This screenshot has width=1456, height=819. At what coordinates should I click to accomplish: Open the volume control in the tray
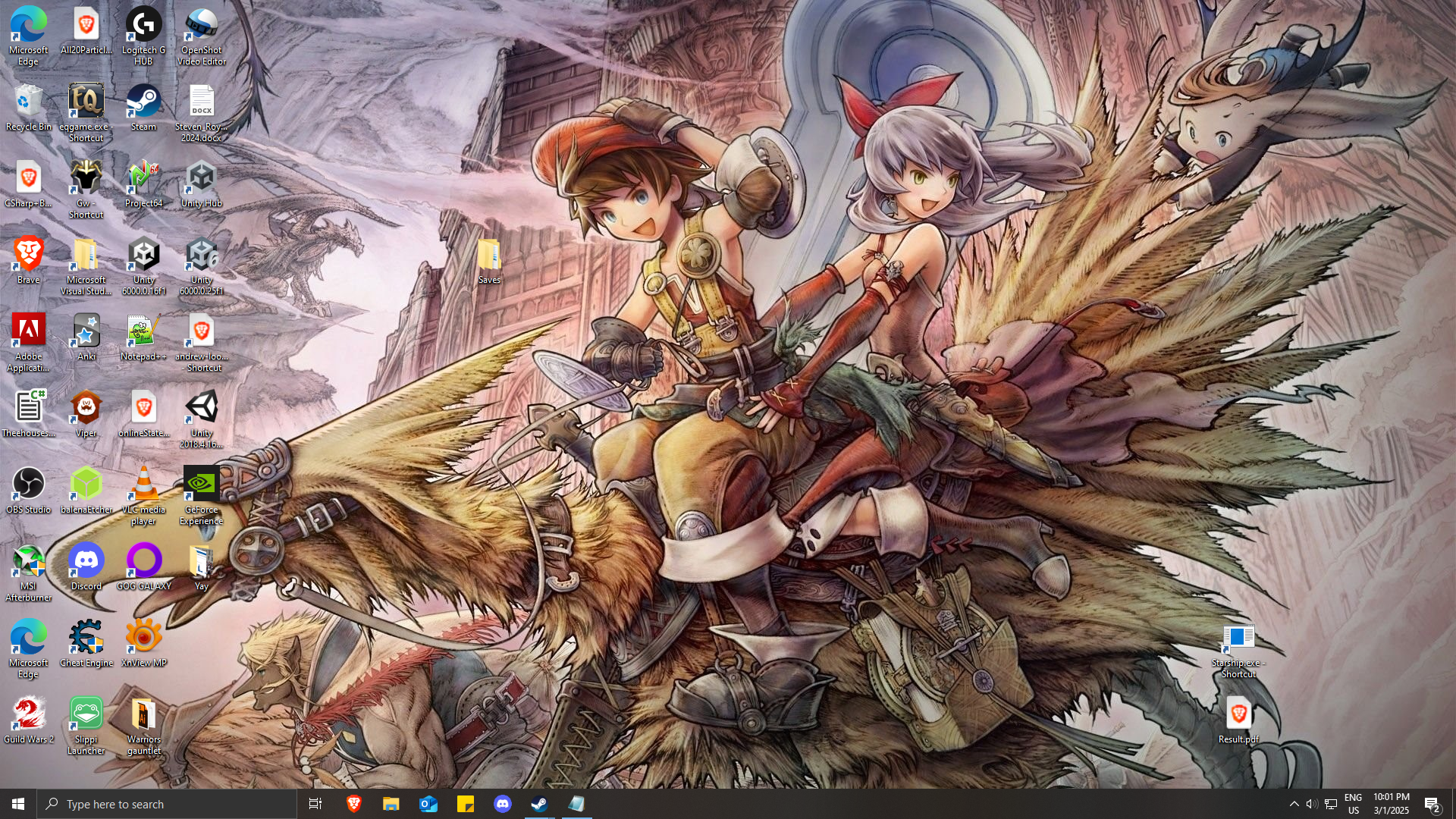point(1312,804)
